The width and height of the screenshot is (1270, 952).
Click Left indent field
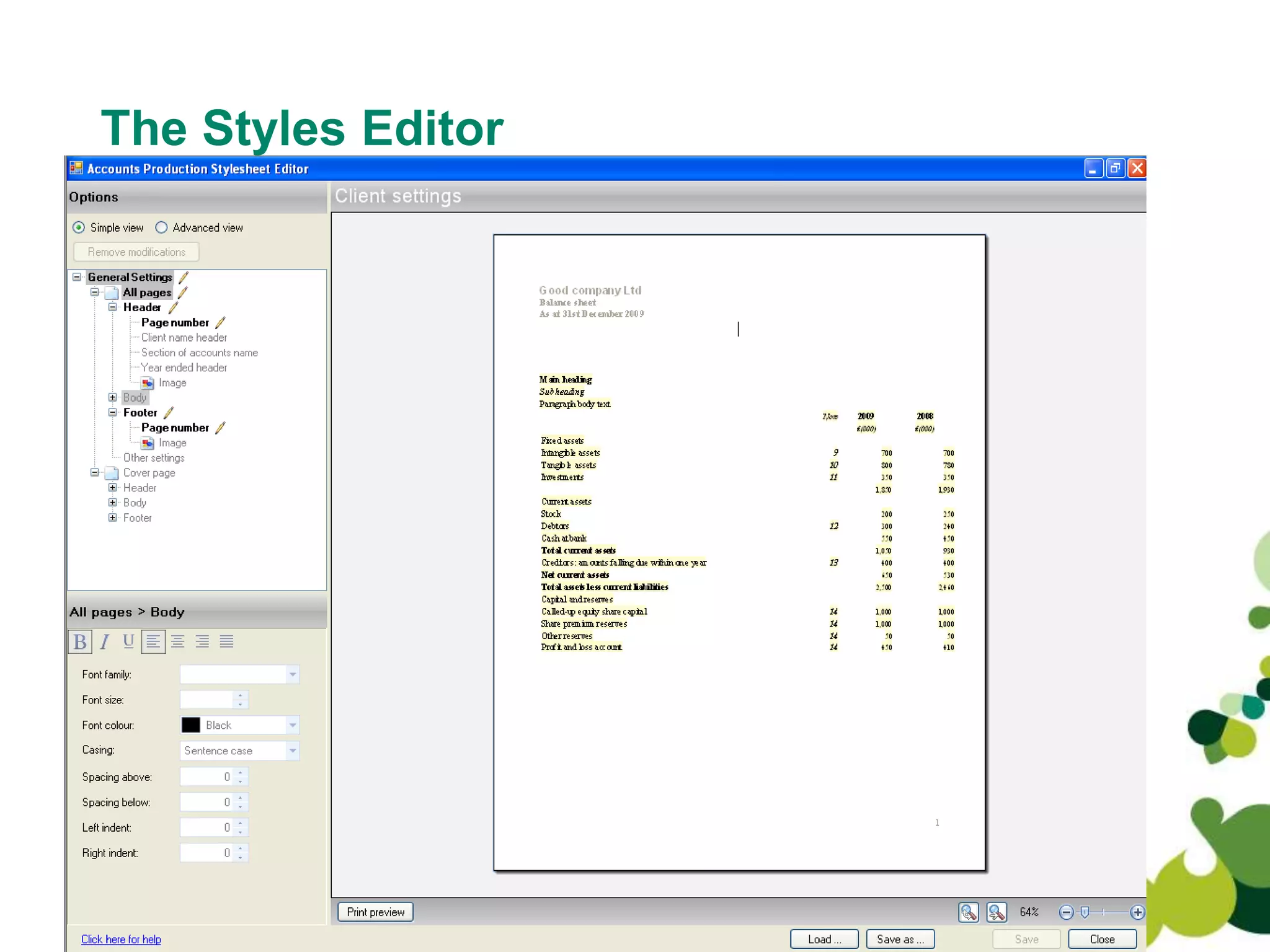tap(206, 827)
